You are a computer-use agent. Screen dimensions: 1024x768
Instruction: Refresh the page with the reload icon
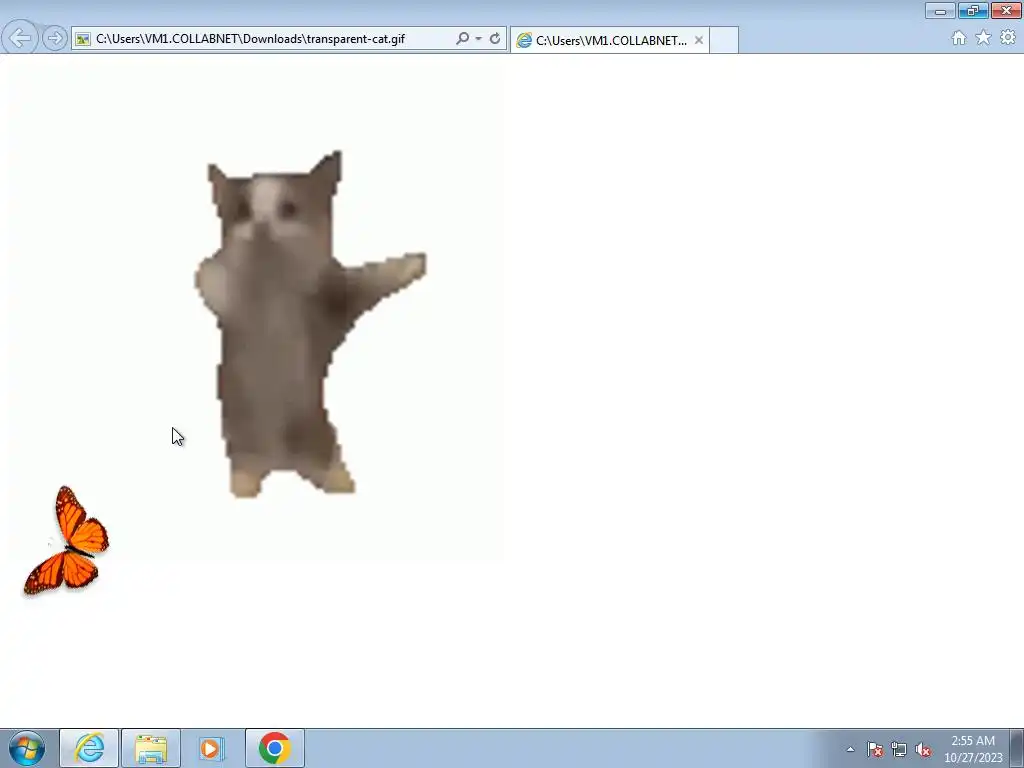(x=495, y=39)
